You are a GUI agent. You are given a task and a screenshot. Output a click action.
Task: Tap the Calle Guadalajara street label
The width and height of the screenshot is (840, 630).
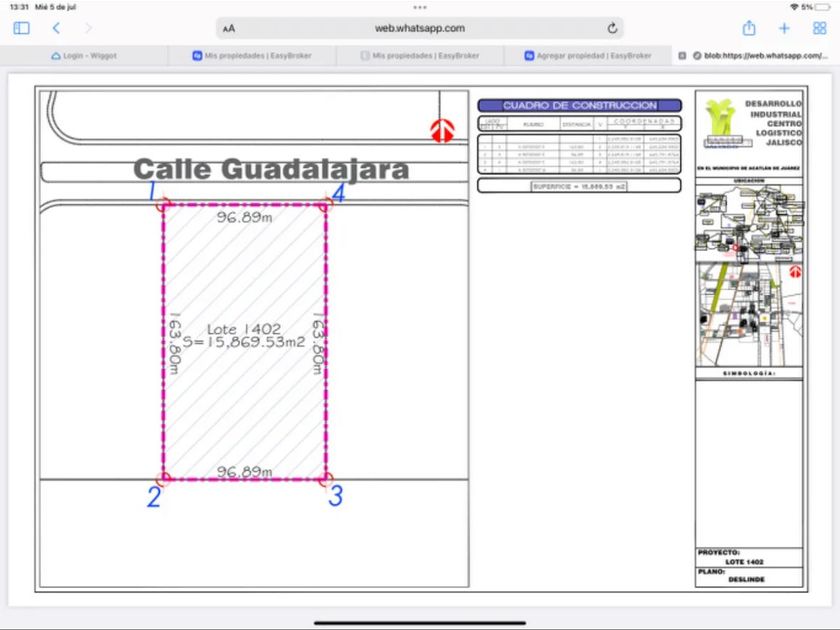tap(271, 170)
